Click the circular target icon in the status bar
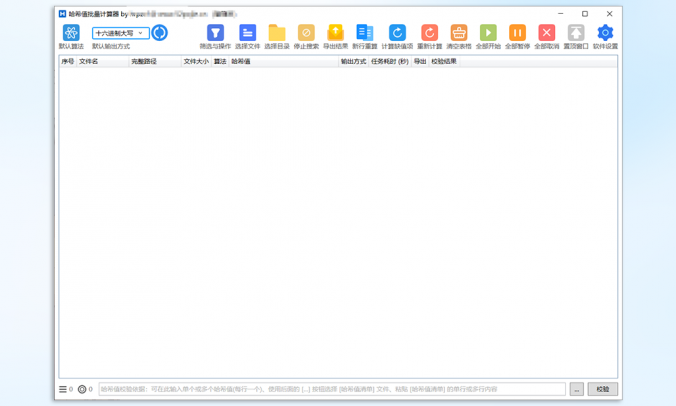 click(82, 389)
